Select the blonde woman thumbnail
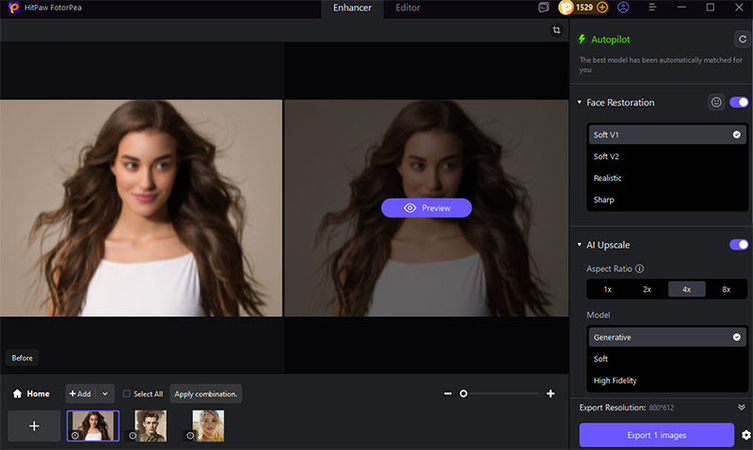753x450 pixels. 207,425
